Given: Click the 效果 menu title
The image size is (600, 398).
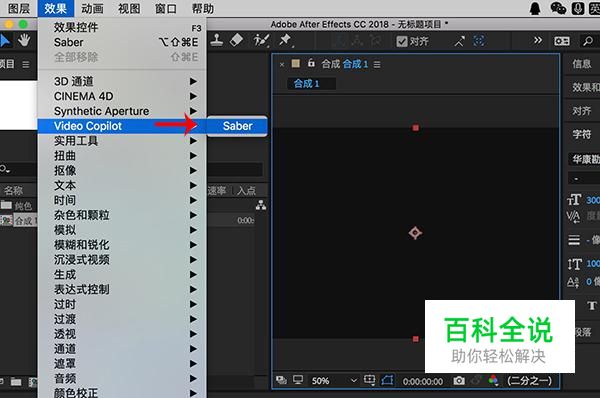Looking at the screenshot, I should 55,8.
